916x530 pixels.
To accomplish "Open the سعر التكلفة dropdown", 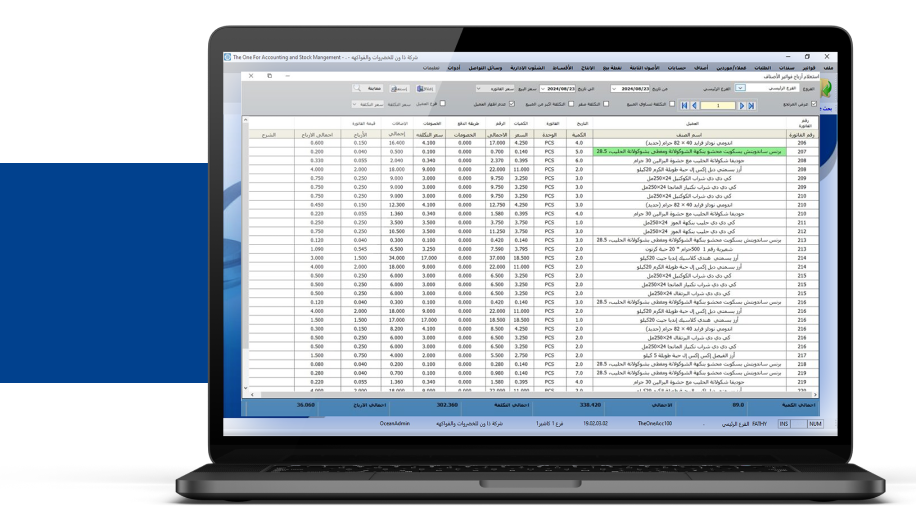I will click(x=355, y=105).
